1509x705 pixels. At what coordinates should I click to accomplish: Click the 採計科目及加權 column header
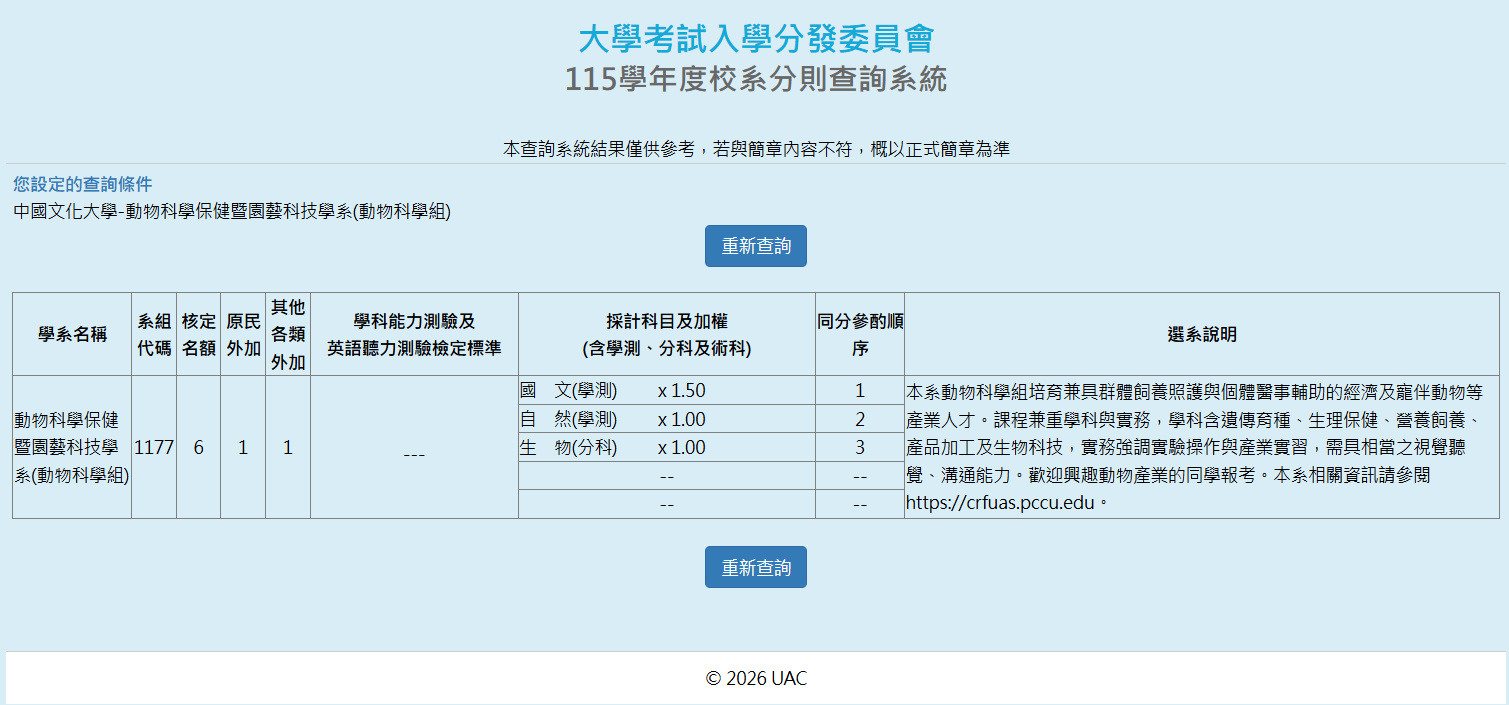click(x=666, y=334)
